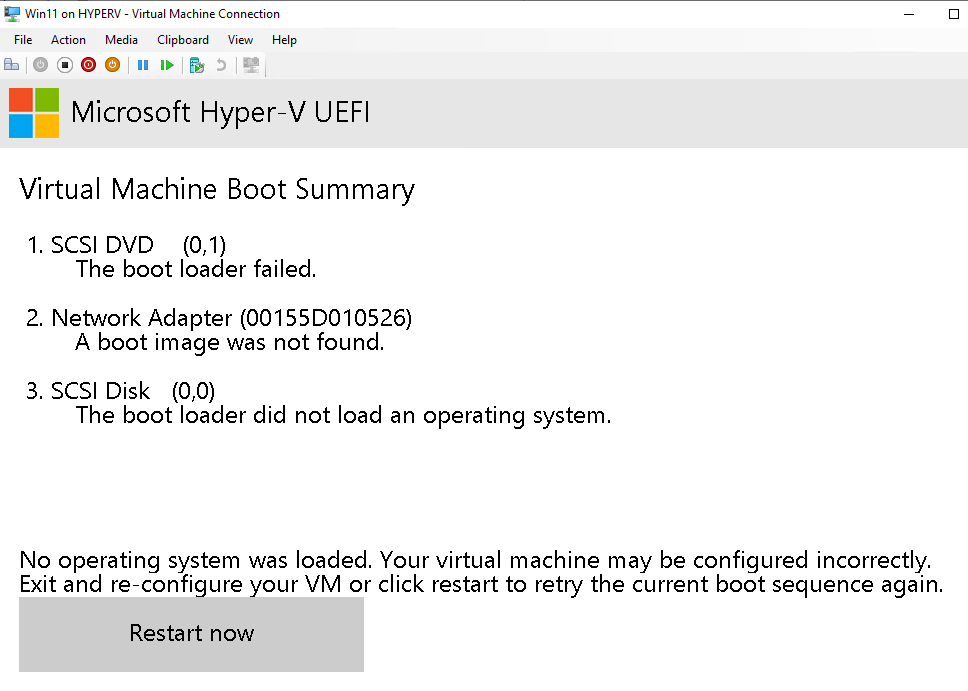Click 'Network Adapter (00155D010526)' boot entry
Viewport: 968px width, 691px height.
(232, 318)
